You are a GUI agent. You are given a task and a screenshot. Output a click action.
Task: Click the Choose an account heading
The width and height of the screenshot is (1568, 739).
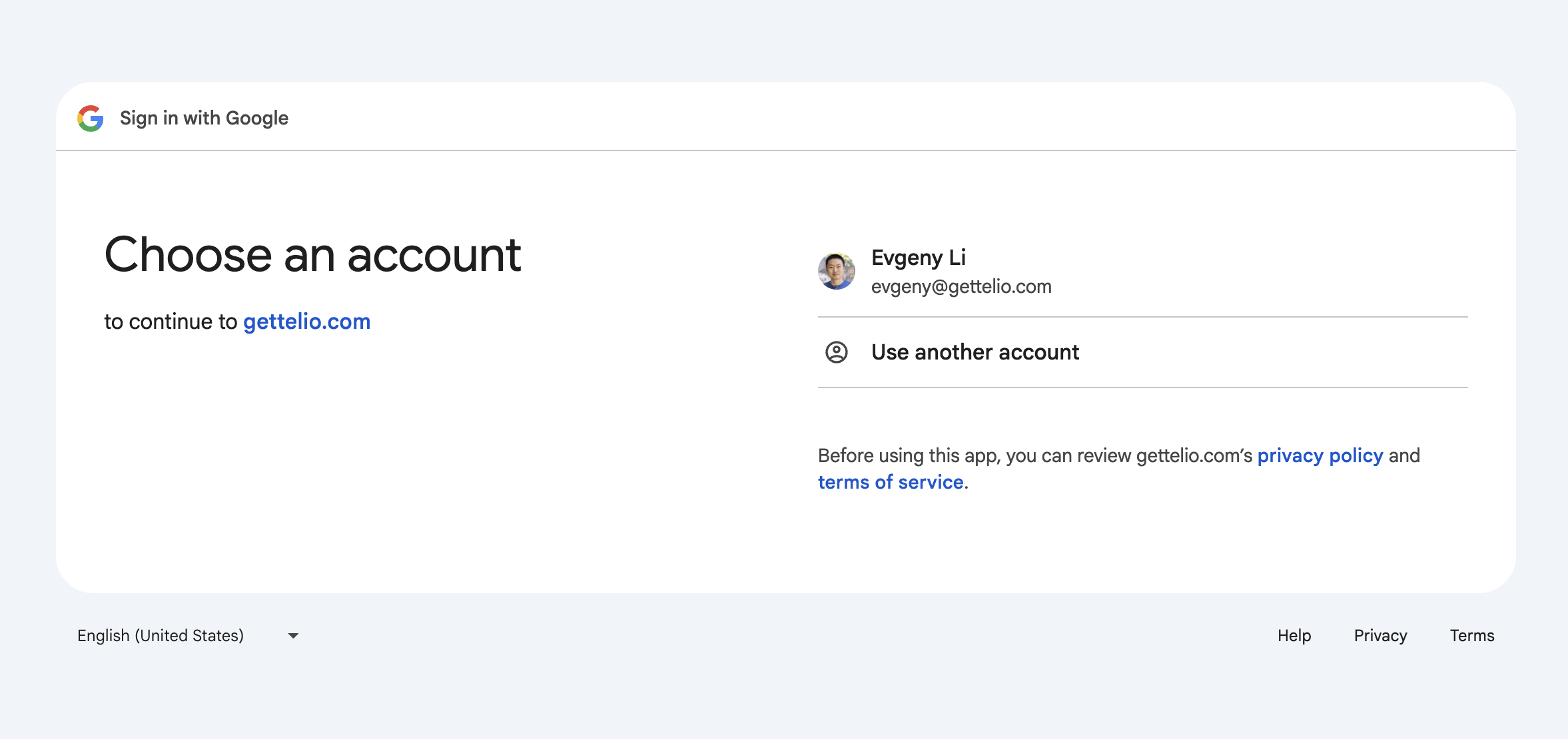[312, 255]
